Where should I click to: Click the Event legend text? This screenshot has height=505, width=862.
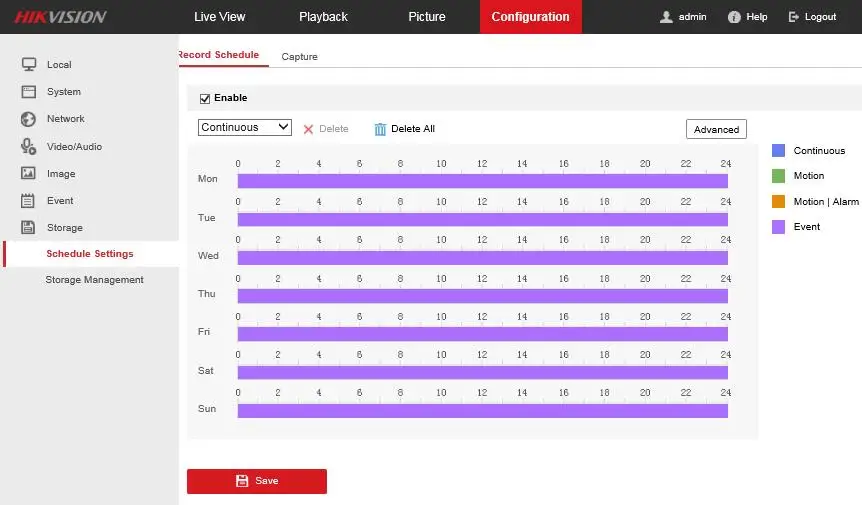[806, 227]
